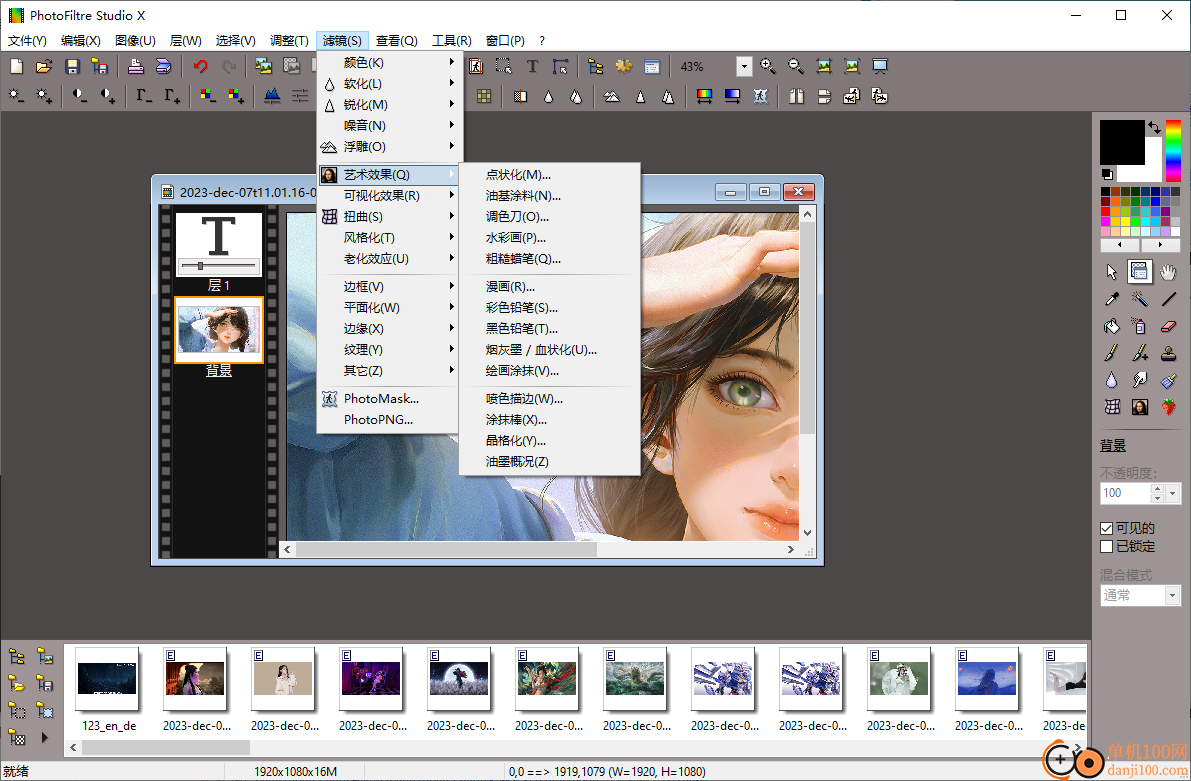Viewport: 1191px width, 781px height.
Task: Click the opacity value field showing 100
Action: (1125, 493)
